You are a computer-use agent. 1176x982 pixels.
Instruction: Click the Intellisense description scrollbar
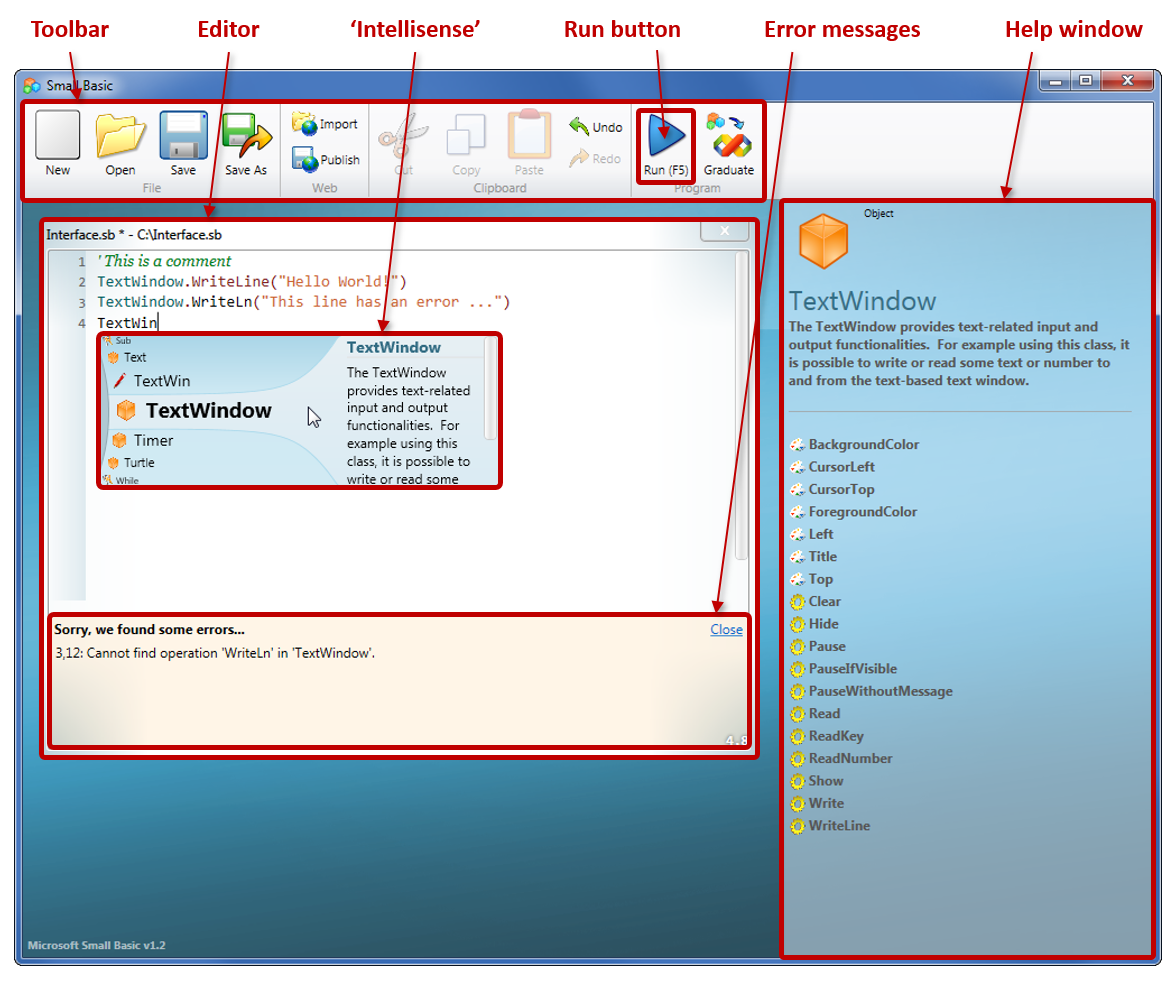(x=490, y=388)
